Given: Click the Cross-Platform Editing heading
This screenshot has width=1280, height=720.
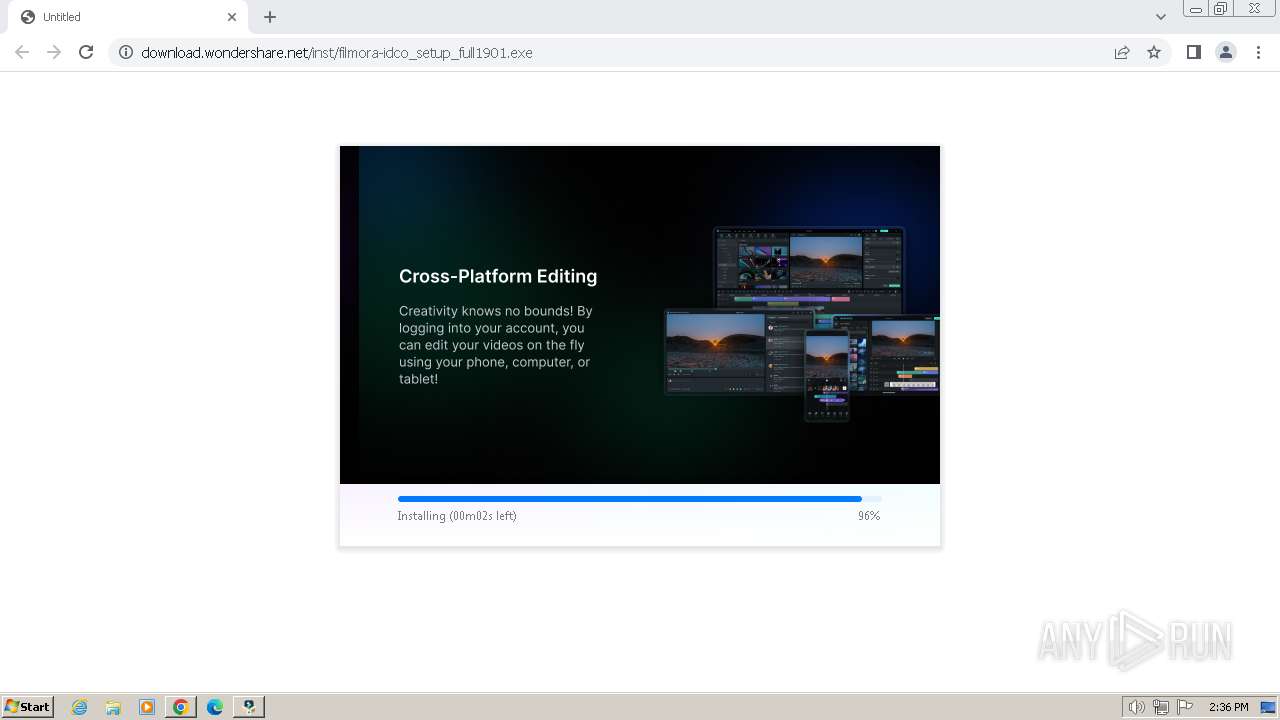Looking at the screenshot, I should click(498, 276).
